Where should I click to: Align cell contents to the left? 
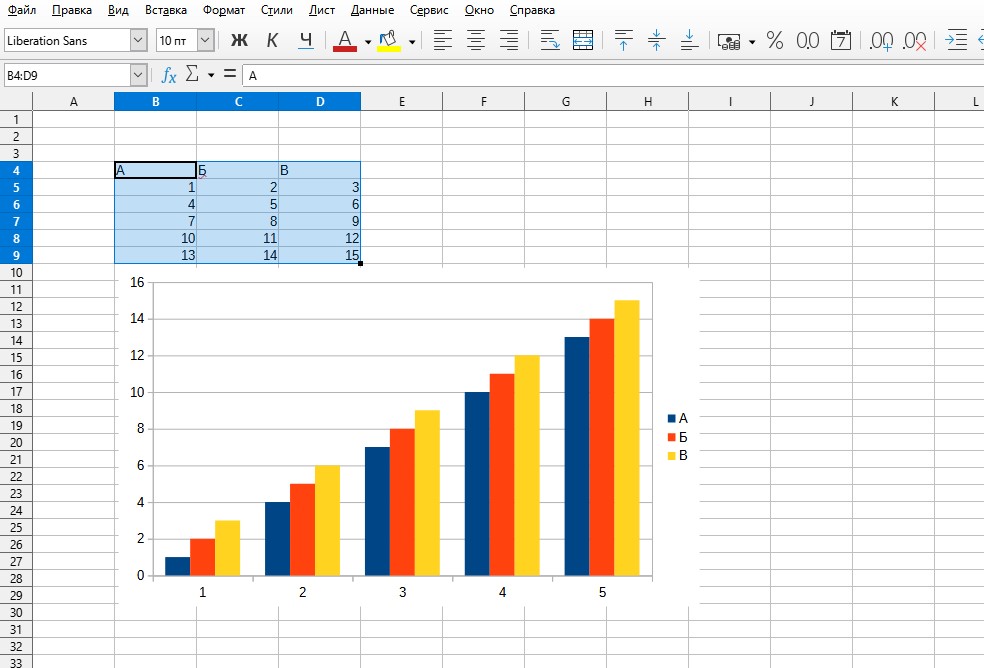pos(442,41)
